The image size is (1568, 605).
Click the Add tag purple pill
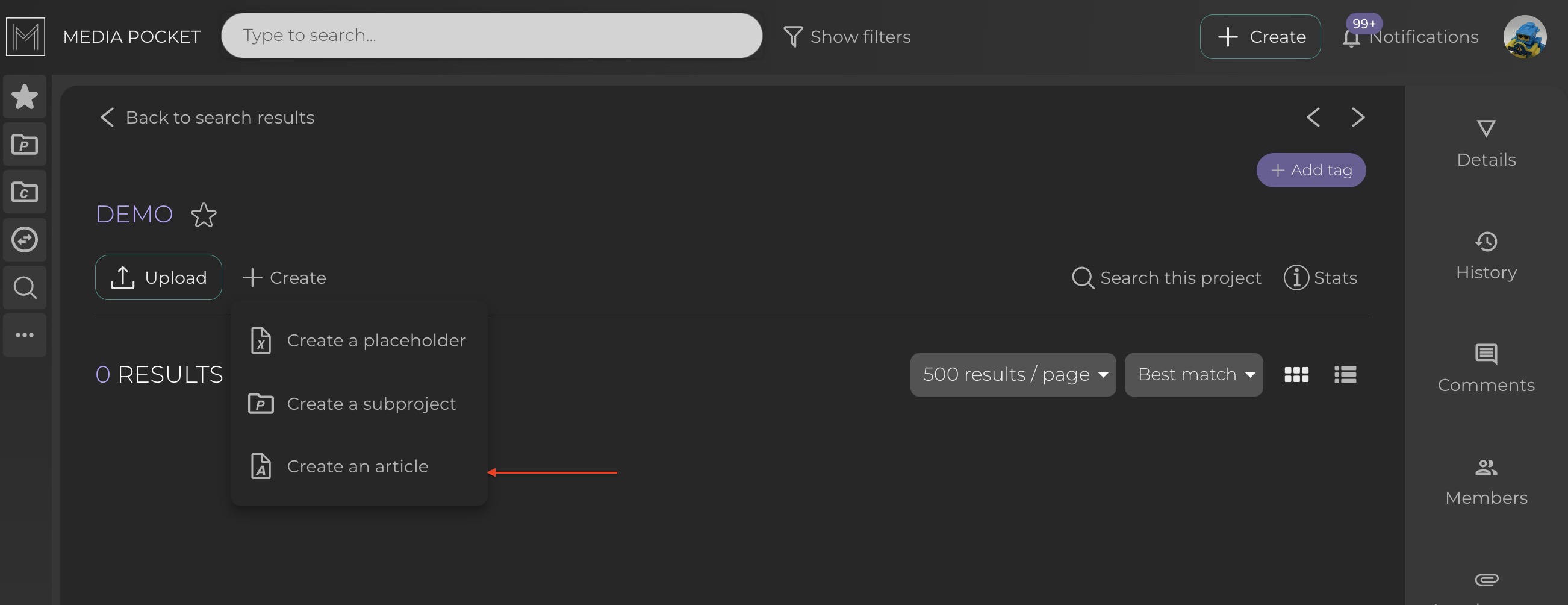pyautogui.click(x=1310, y=170)
